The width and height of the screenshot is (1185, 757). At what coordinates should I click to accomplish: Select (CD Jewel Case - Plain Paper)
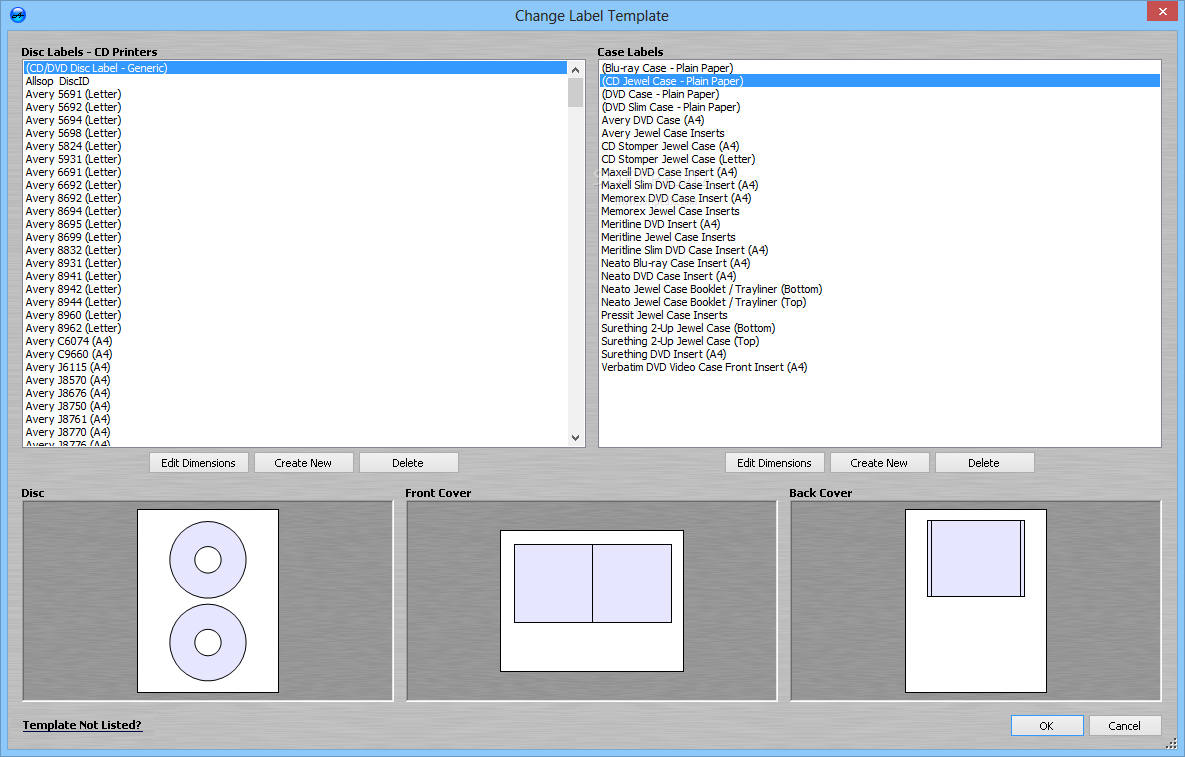[880, 81]
